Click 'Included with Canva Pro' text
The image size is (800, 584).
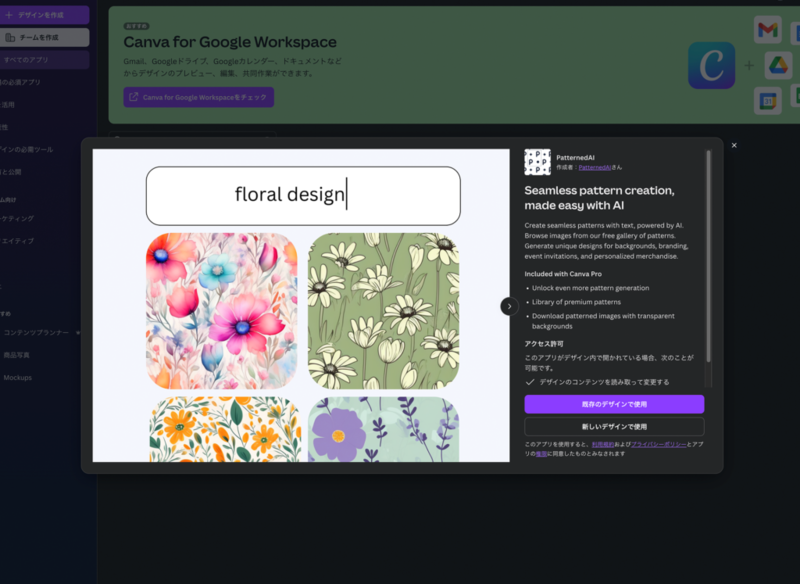coord(563,274)
